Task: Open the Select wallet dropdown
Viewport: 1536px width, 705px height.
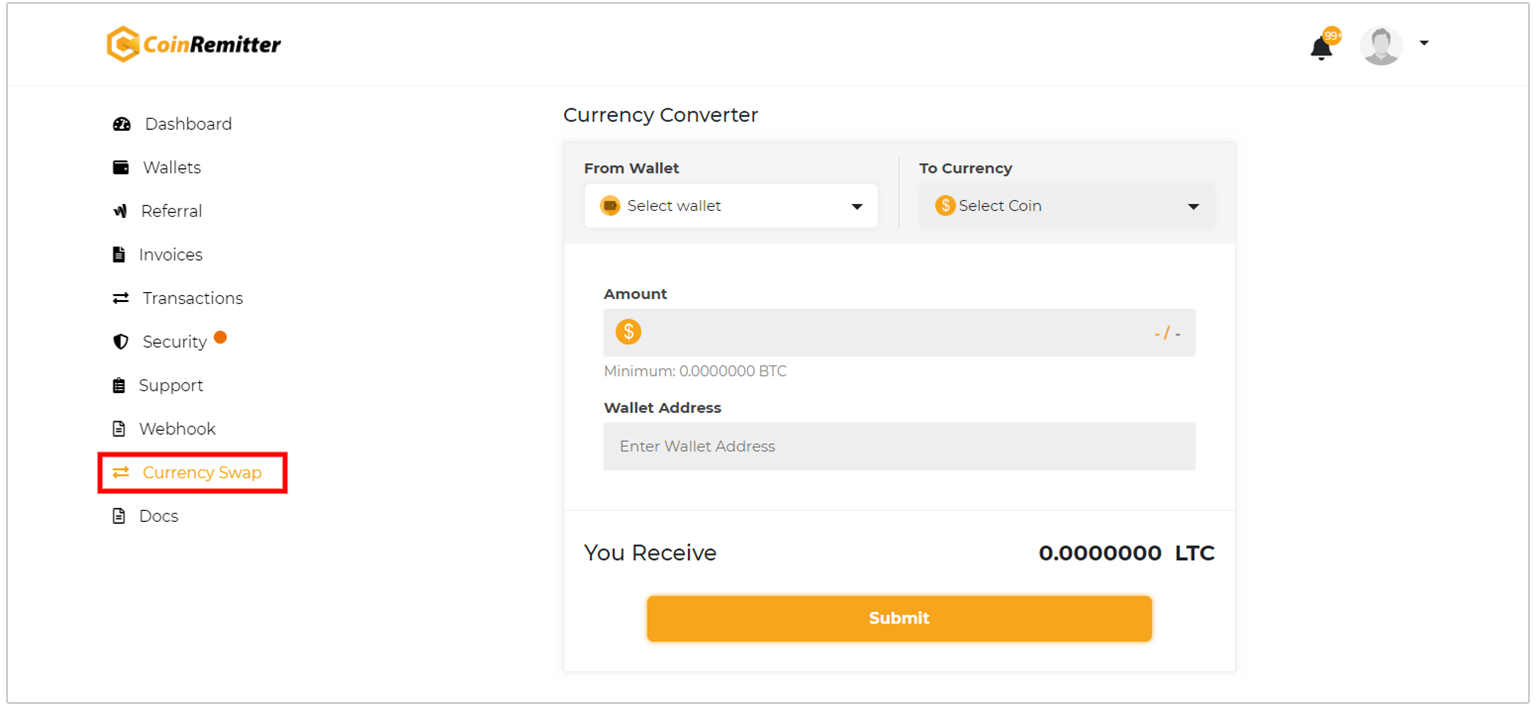Action: tap(731, 206)
